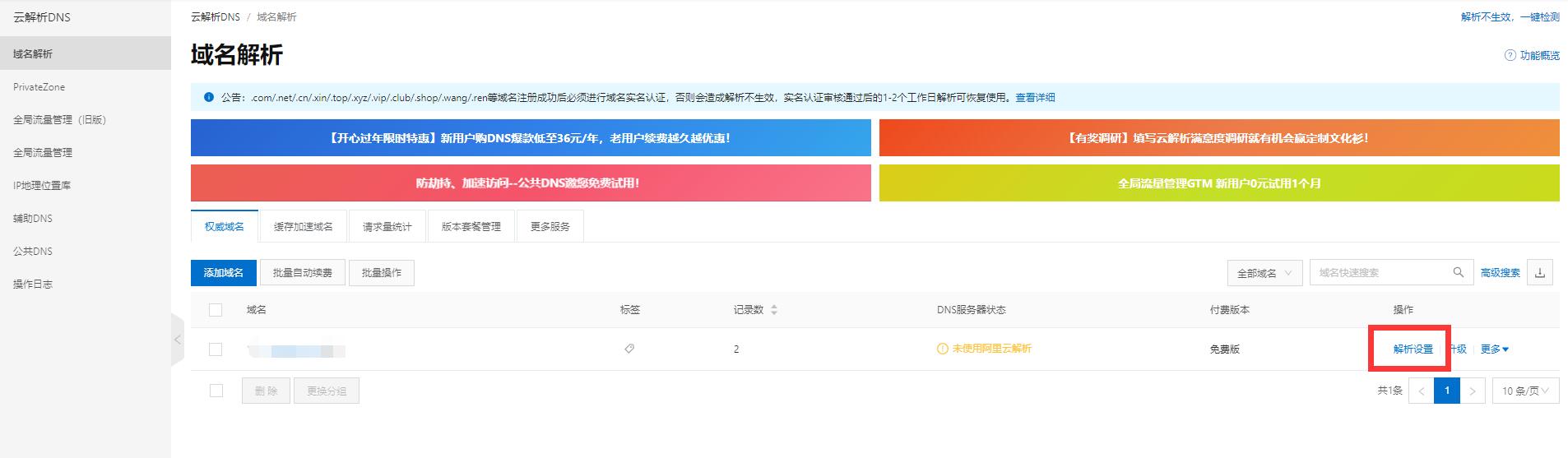
Task: Collapse the sidebar with arrow handle
Action: pos(177,340)
